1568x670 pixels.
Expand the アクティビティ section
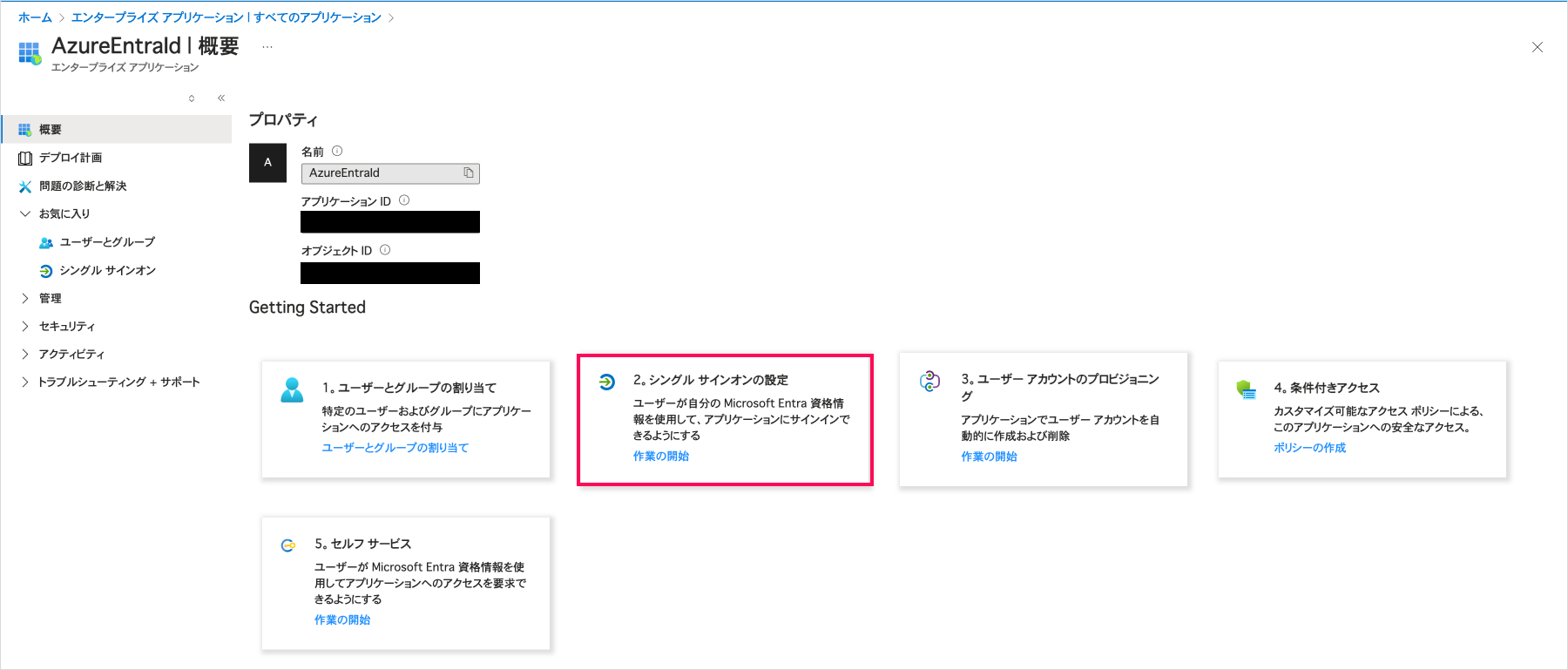(25, 354)
